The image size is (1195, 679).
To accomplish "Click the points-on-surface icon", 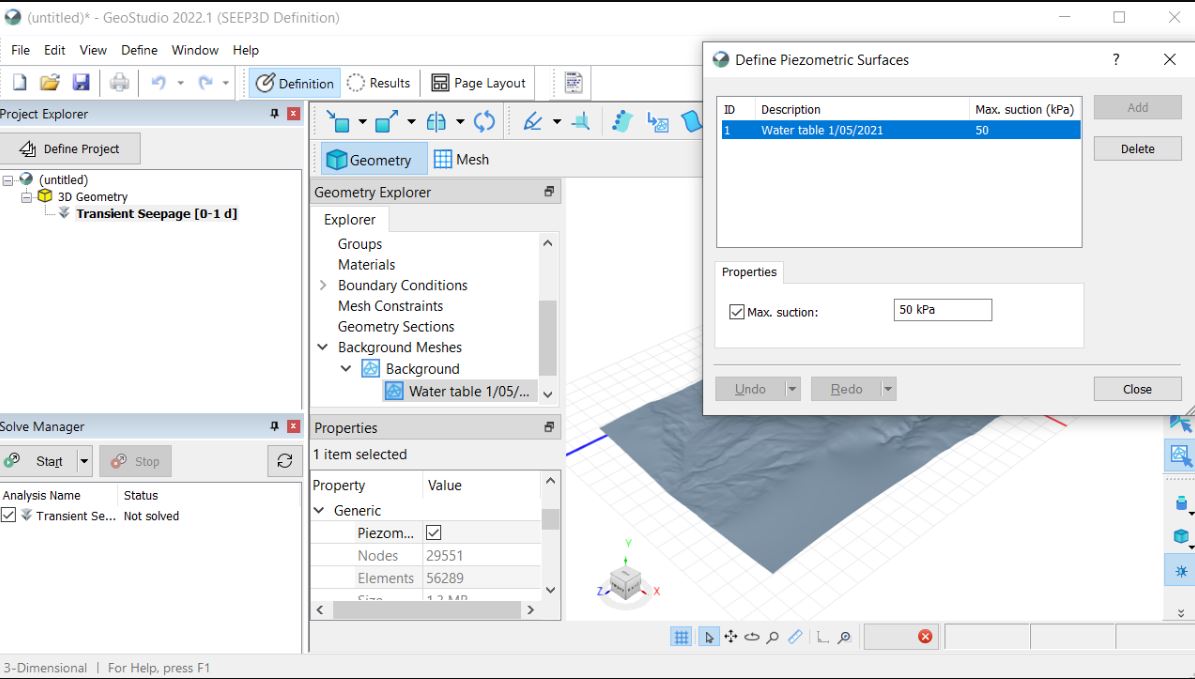I will point(622,121).
